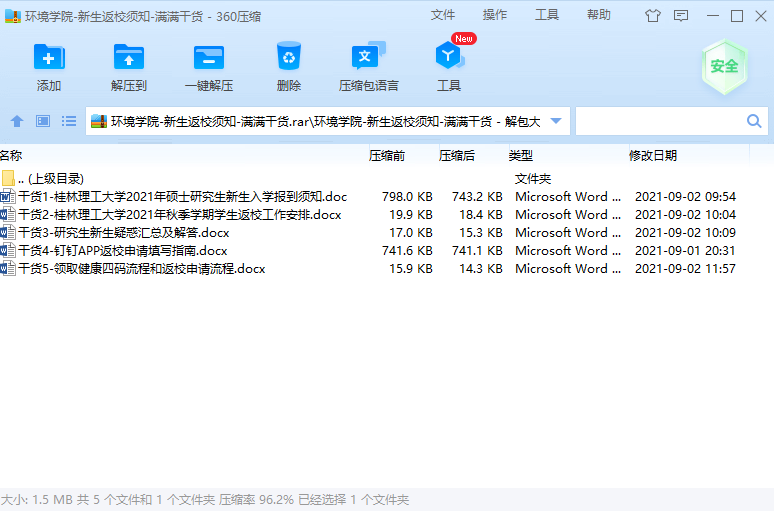Image resolution: width=774 pixels, height=511 pixels.
Task: Open the 帮助 menu
Action: [x=599, y=15]
